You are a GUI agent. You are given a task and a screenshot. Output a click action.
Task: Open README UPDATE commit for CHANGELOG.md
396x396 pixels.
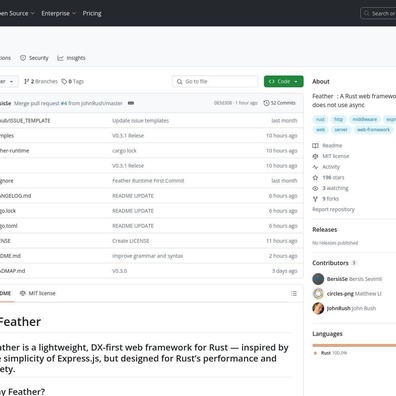(133, 196)
